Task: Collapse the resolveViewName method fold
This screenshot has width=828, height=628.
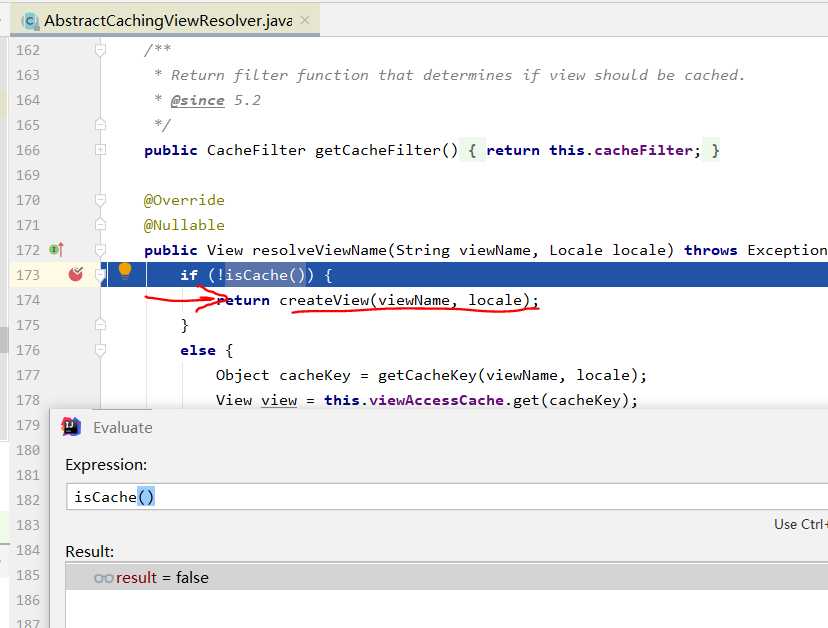Action: click(x=100, y=250)
